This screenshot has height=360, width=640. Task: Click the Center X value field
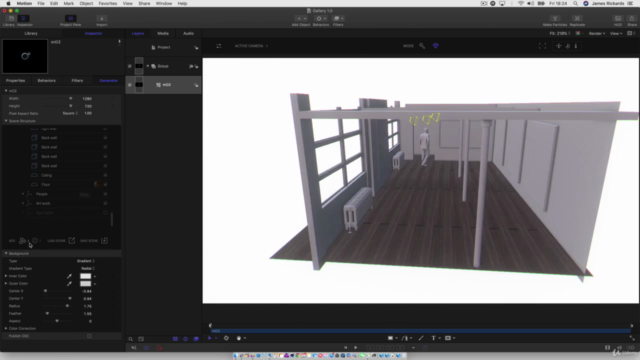coord(87,291)
